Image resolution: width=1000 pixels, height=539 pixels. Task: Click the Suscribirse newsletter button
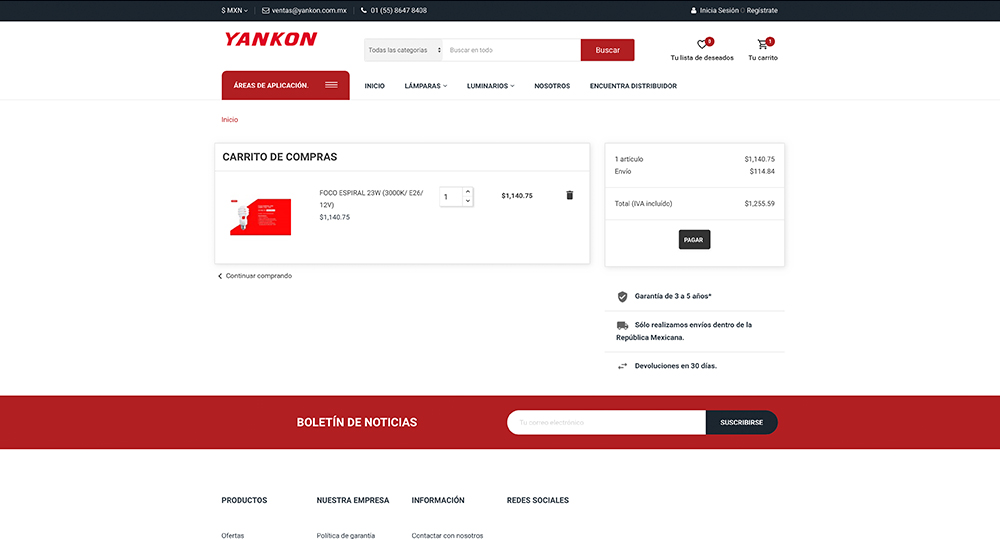(x=741, y=422)
